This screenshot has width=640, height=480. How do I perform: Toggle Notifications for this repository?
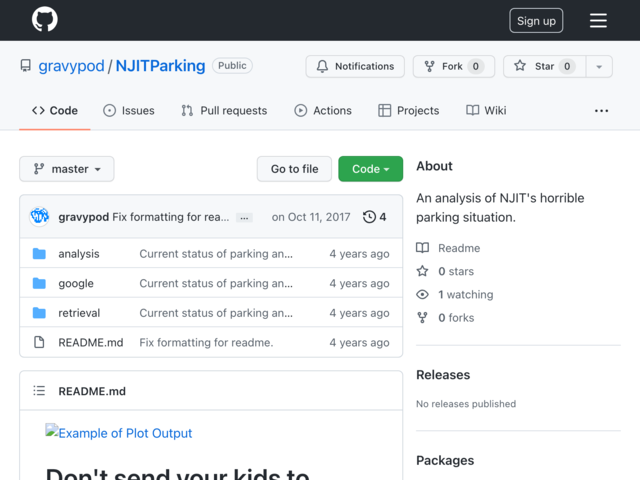(x=355, y=66)
